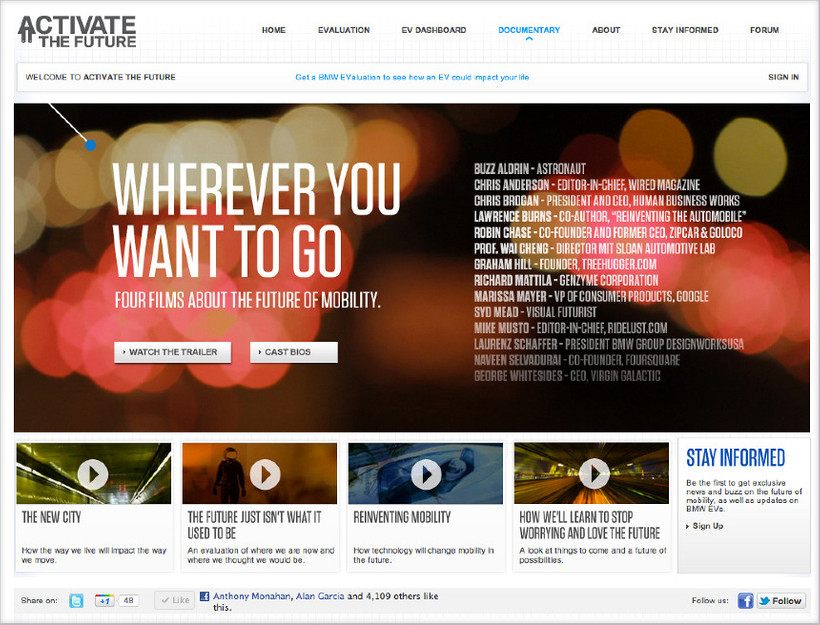Open Alan Garcia's profile link
Screen dimensions: 820x625
pos(320,596)
